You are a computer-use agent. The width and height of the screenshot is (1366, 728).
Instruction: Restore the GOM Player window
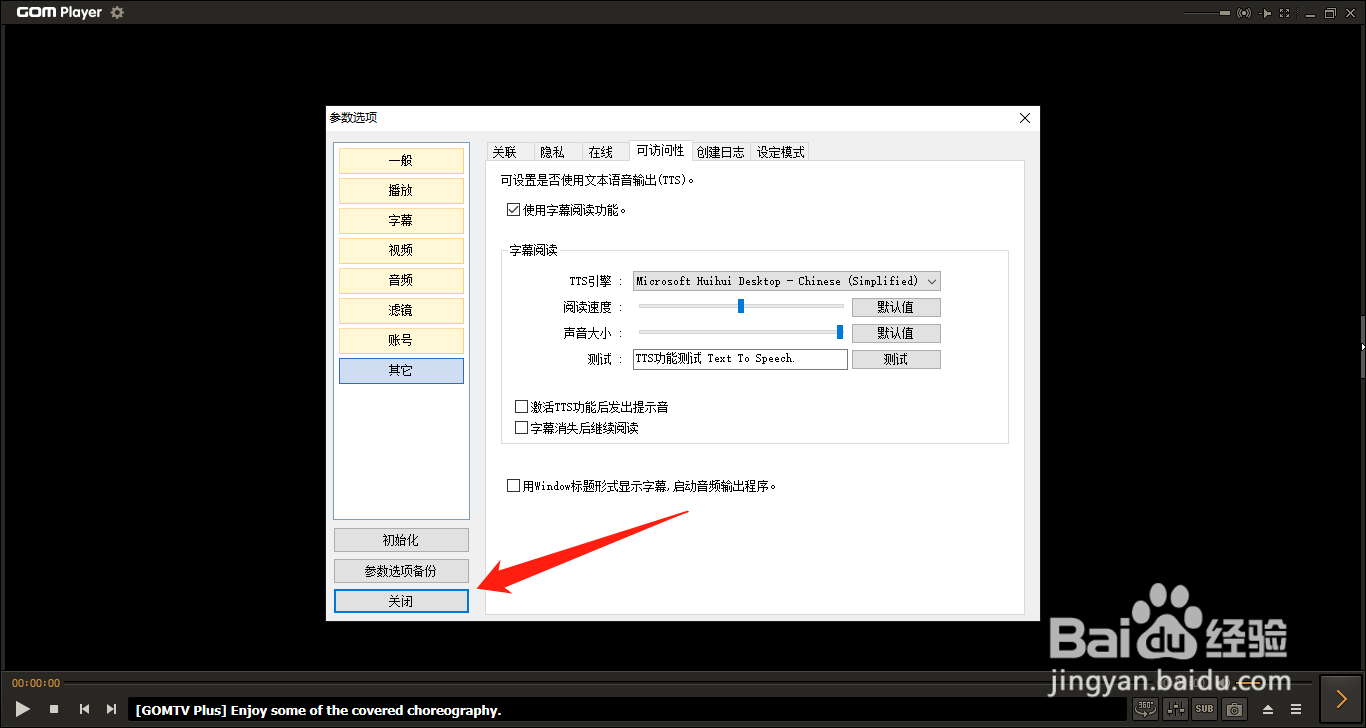click(1330, 13)
